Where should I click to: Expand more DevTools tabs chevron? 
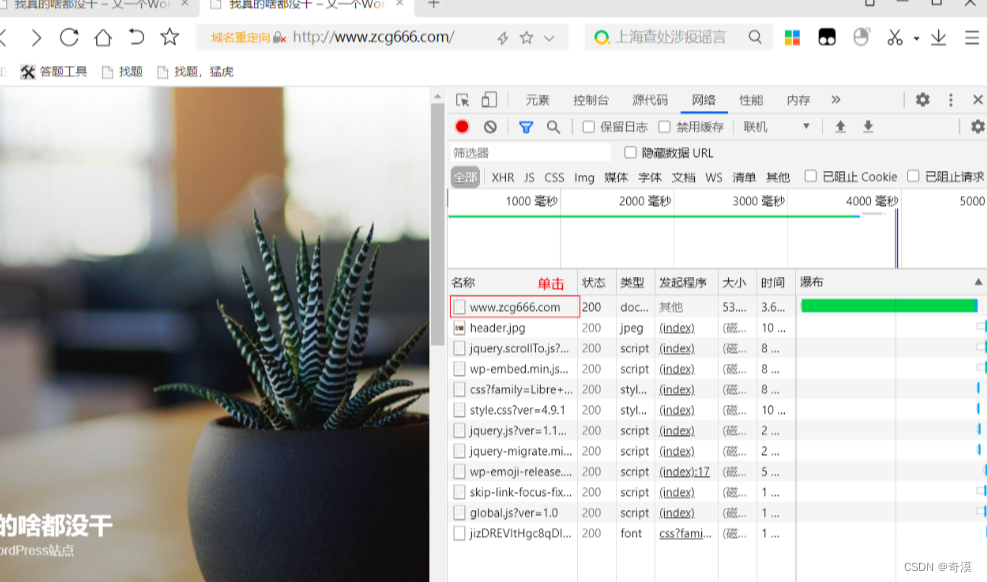pyautogui.click(x=836, y=99)
